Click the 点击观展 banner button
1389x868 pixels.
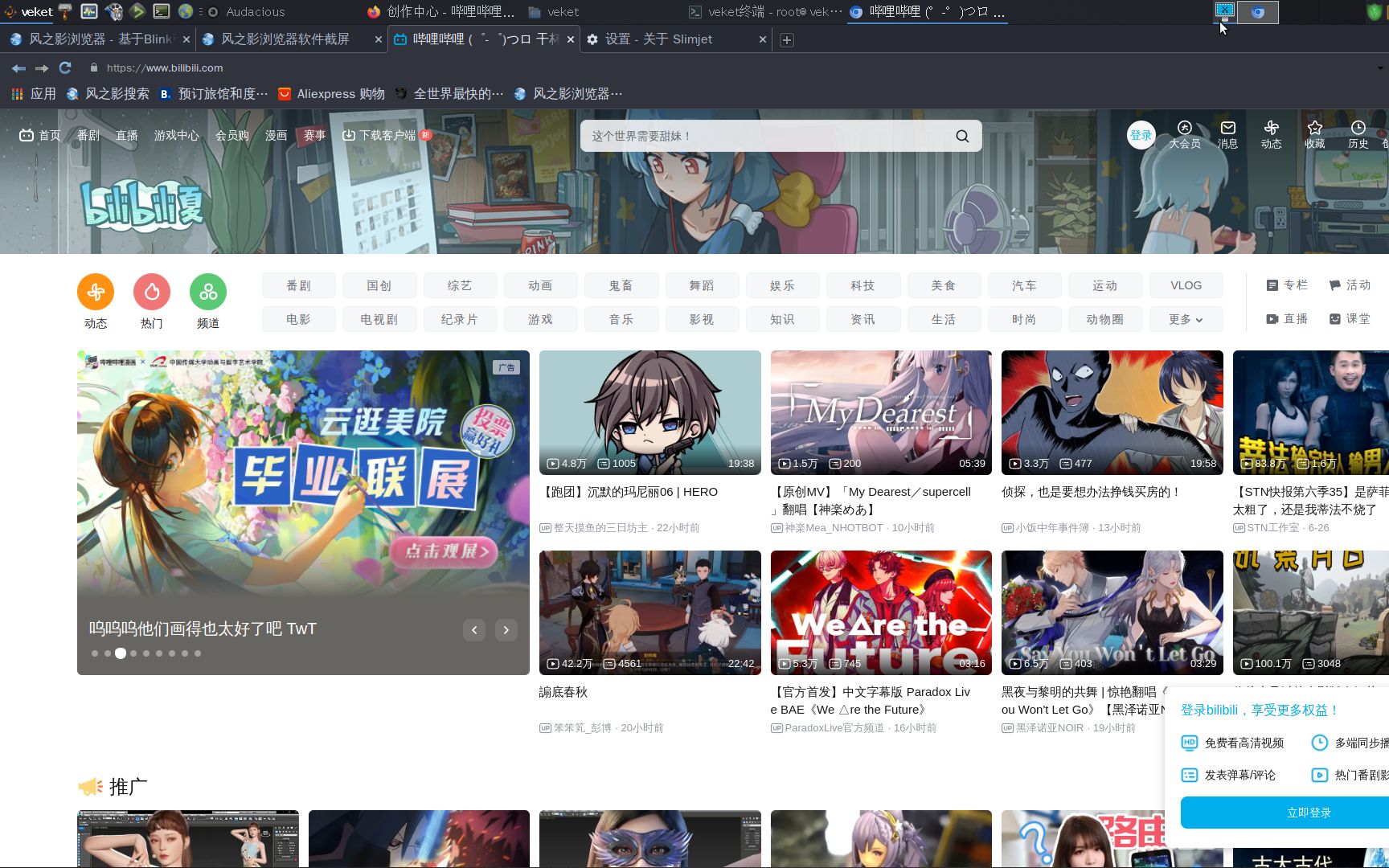tap(445, 551)
